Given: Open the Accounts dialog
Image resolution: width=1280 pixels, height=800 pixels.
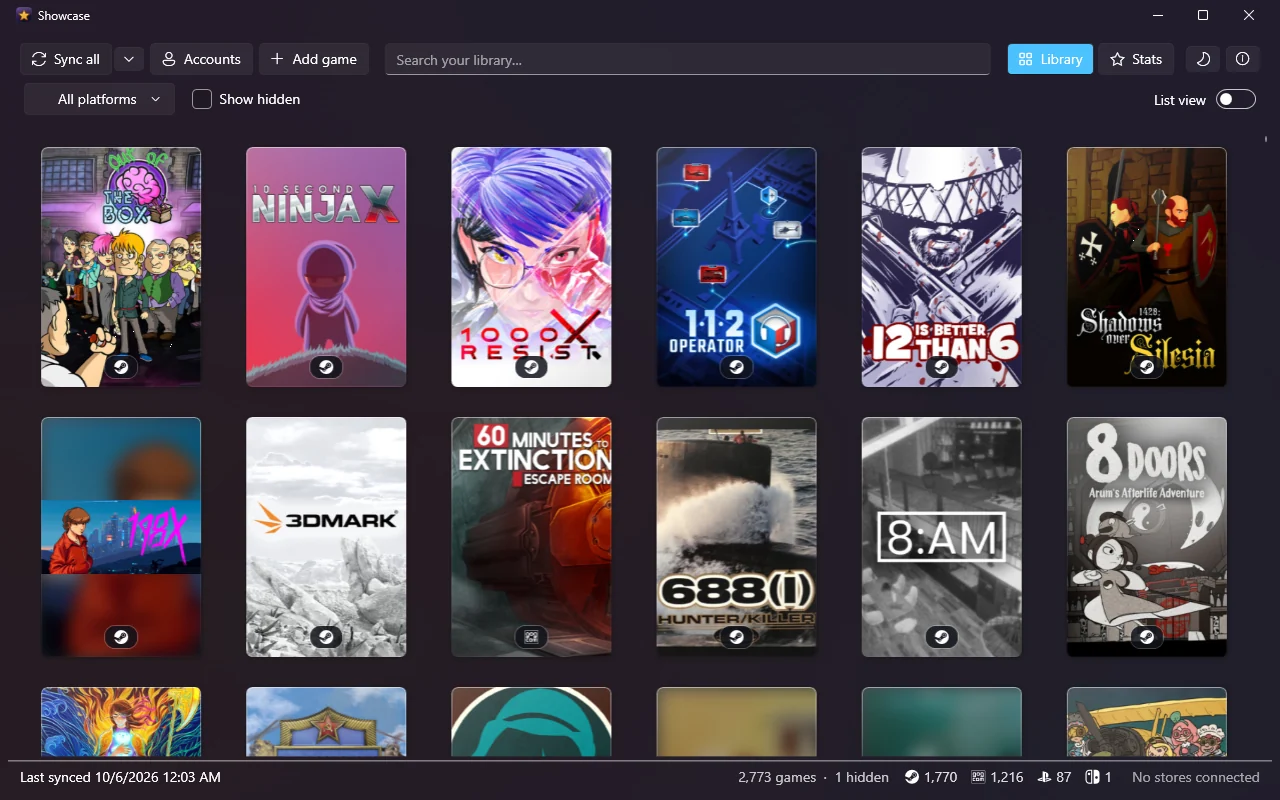Looking at the screenshot, I should tap(201, 59).
